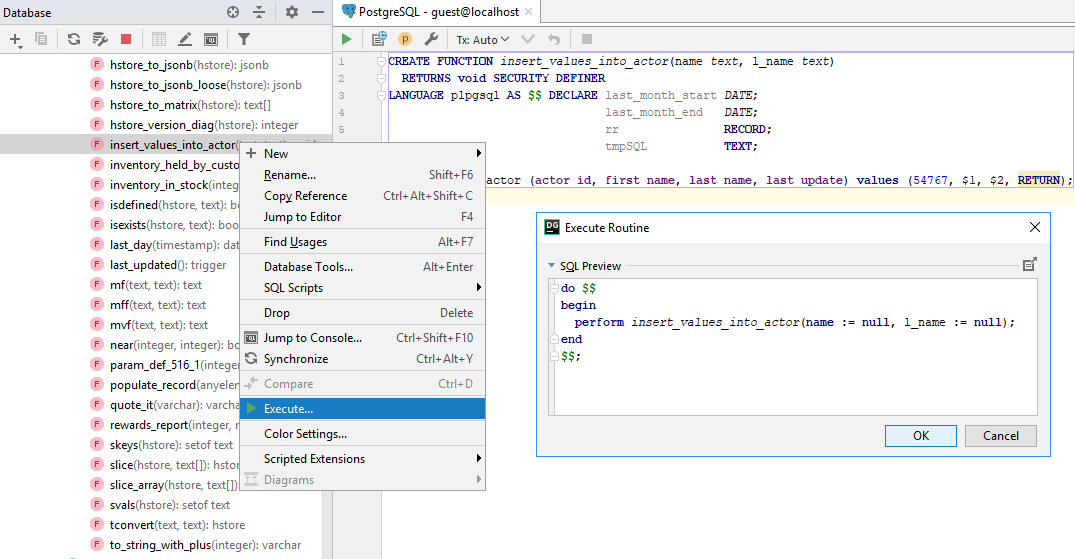Click line number 4 in editor gutter
Image resolution: width=1075 pixels, height=559 pixels.
point(341,112)
